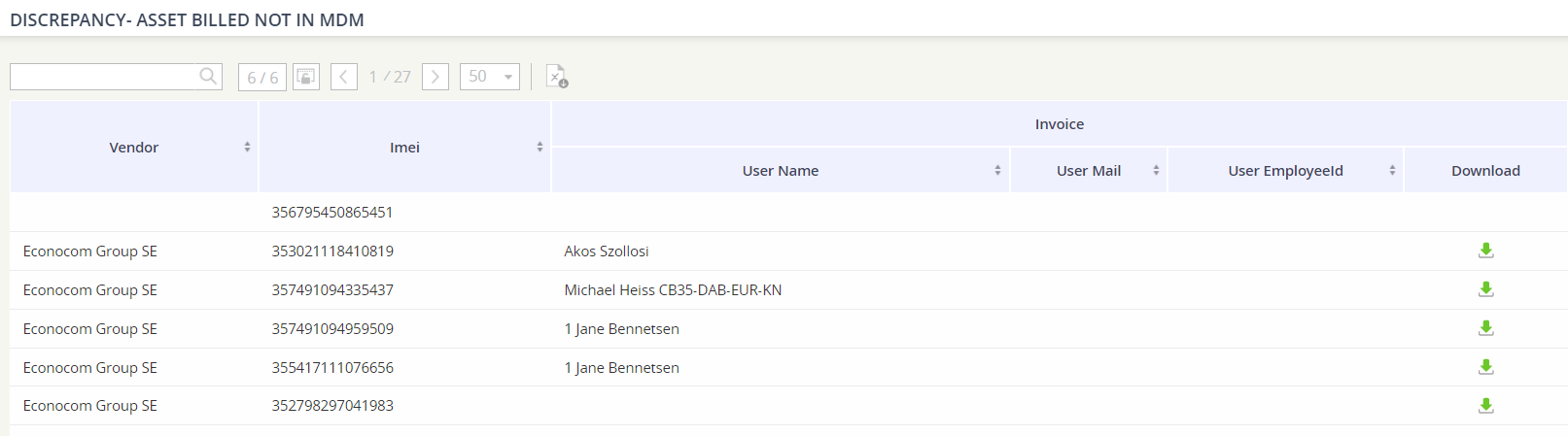Sort by Imei column

coord(540,147)
